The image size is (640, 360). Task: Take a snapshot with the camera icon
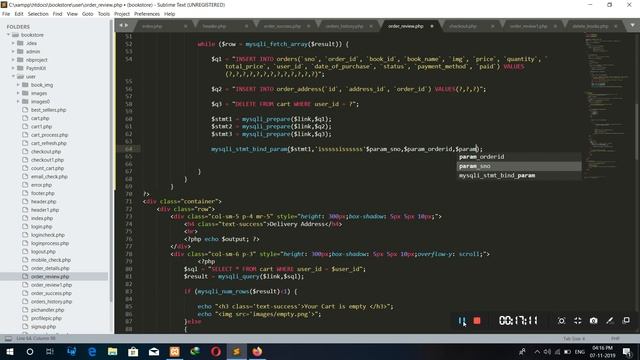593,321
